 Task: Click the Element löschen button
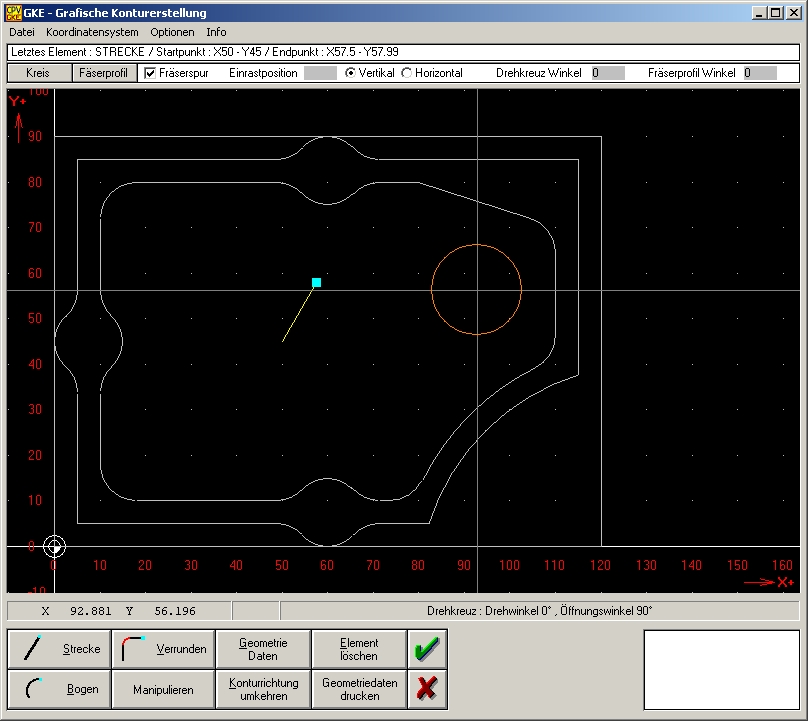[359, 649]
